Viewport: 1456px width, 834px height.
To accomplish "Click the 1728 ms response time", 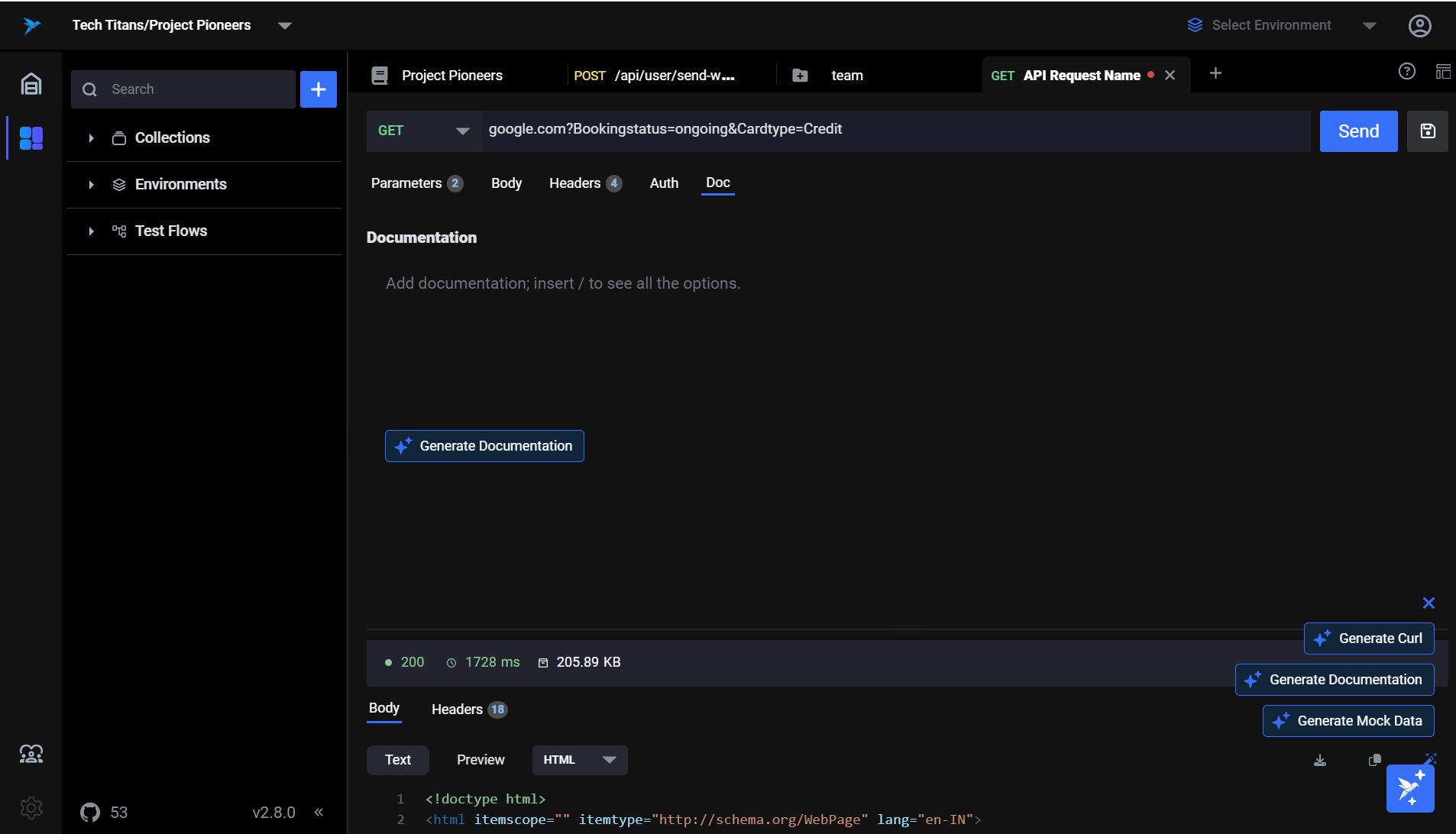I will click(493, 662).
